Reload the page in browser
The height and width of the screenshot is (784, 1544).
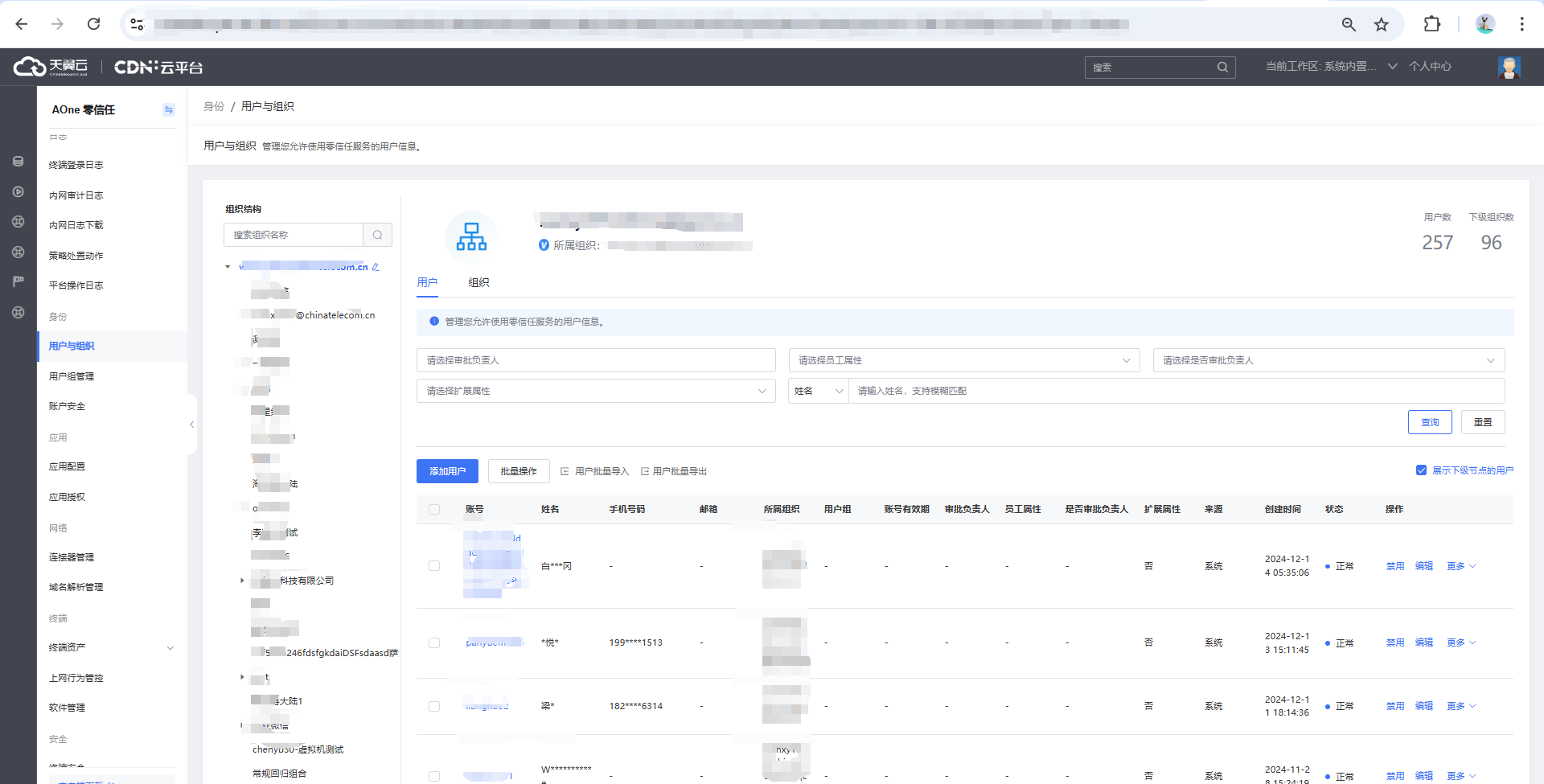[93, 24]
